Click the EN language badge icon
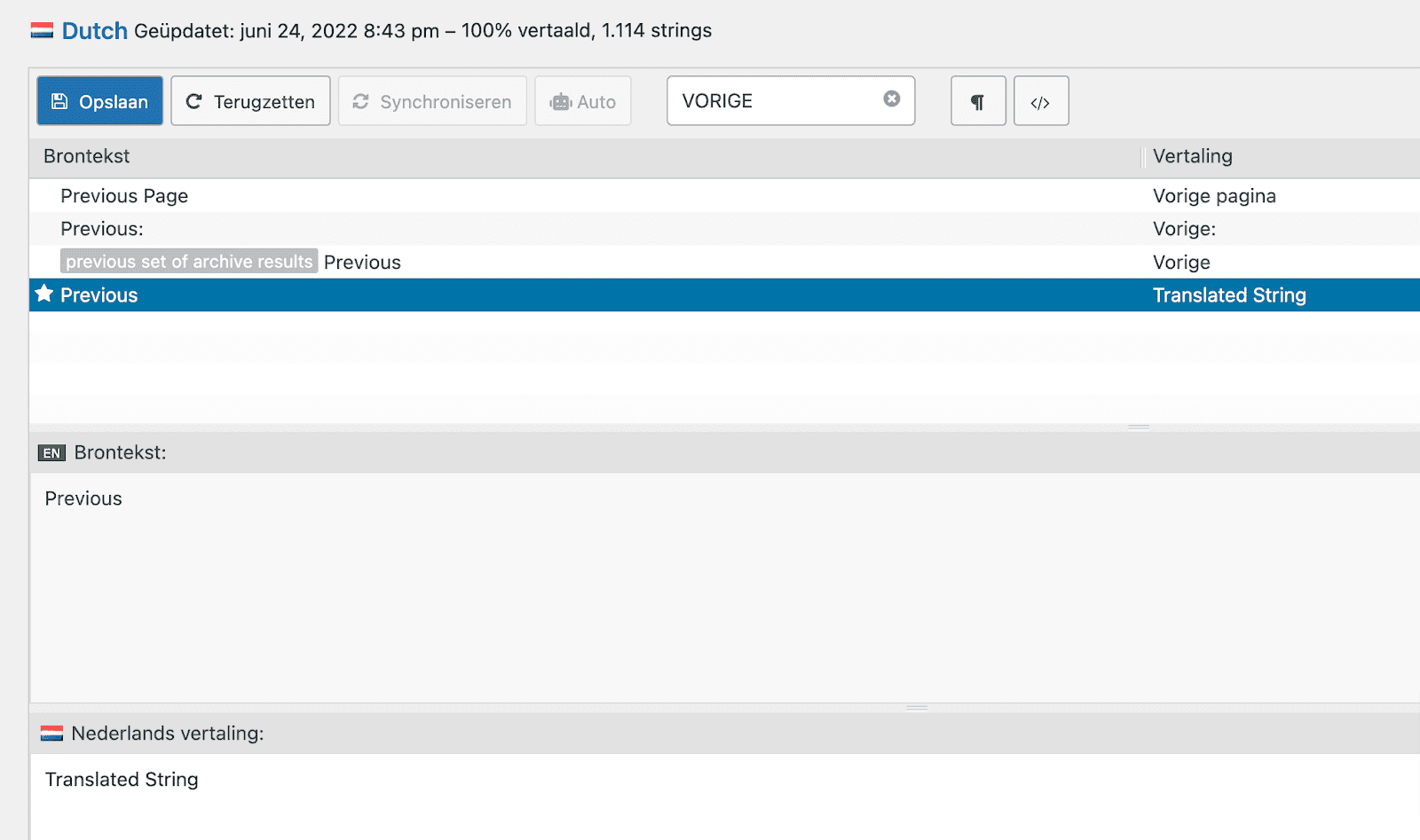The height and width of the screenshot is (840, 1420). tap(52, 453)
